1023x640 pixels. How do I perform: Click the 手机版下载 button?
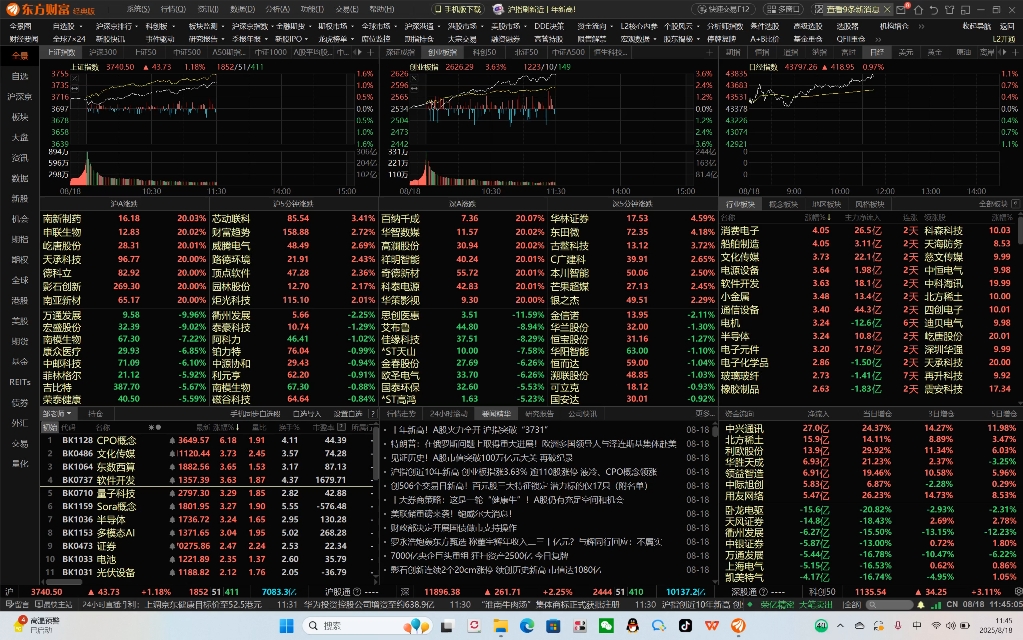click(x=457, y=10)
